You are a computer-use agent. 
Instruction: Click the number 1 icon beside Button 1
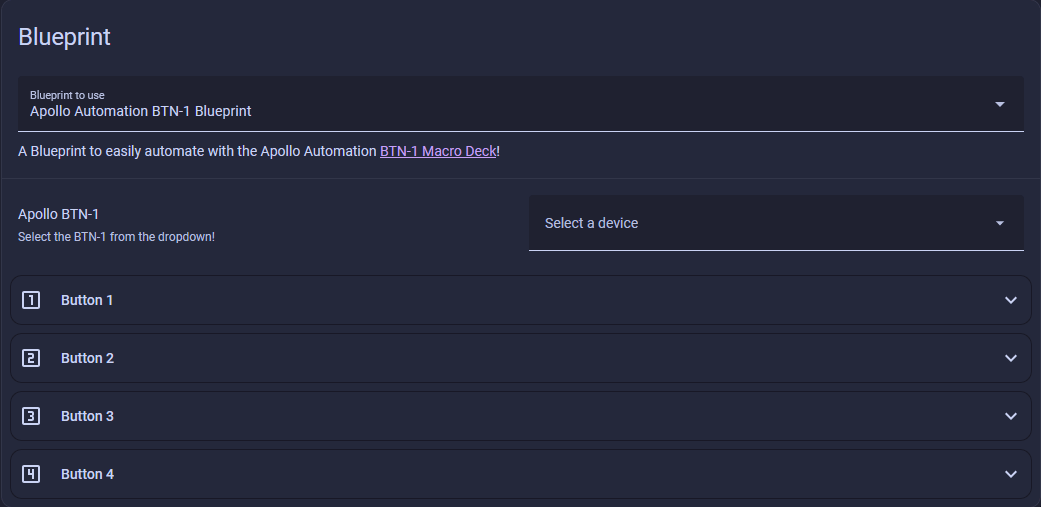pyautogui.click(x=31, y=300)
